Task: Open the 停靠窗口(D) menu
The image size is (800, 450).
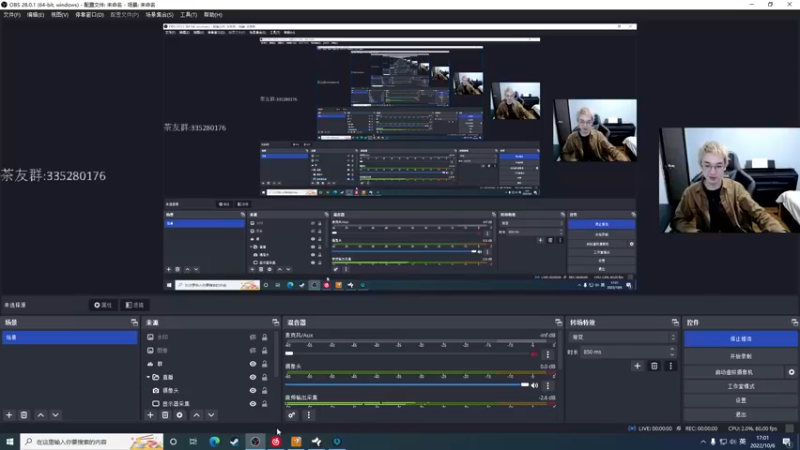Action: pyautogui.click(x=89, y=15)
